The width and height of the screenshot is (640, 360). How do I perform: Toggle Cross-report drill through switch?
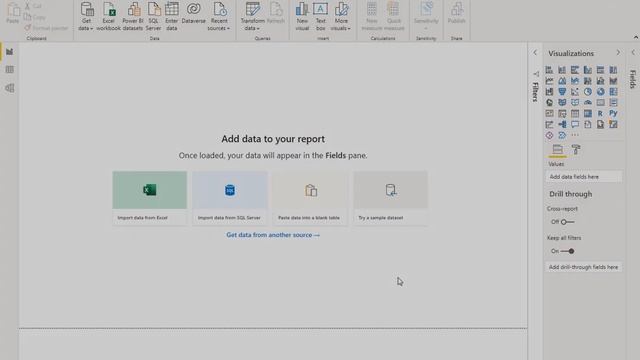(567, 222)
